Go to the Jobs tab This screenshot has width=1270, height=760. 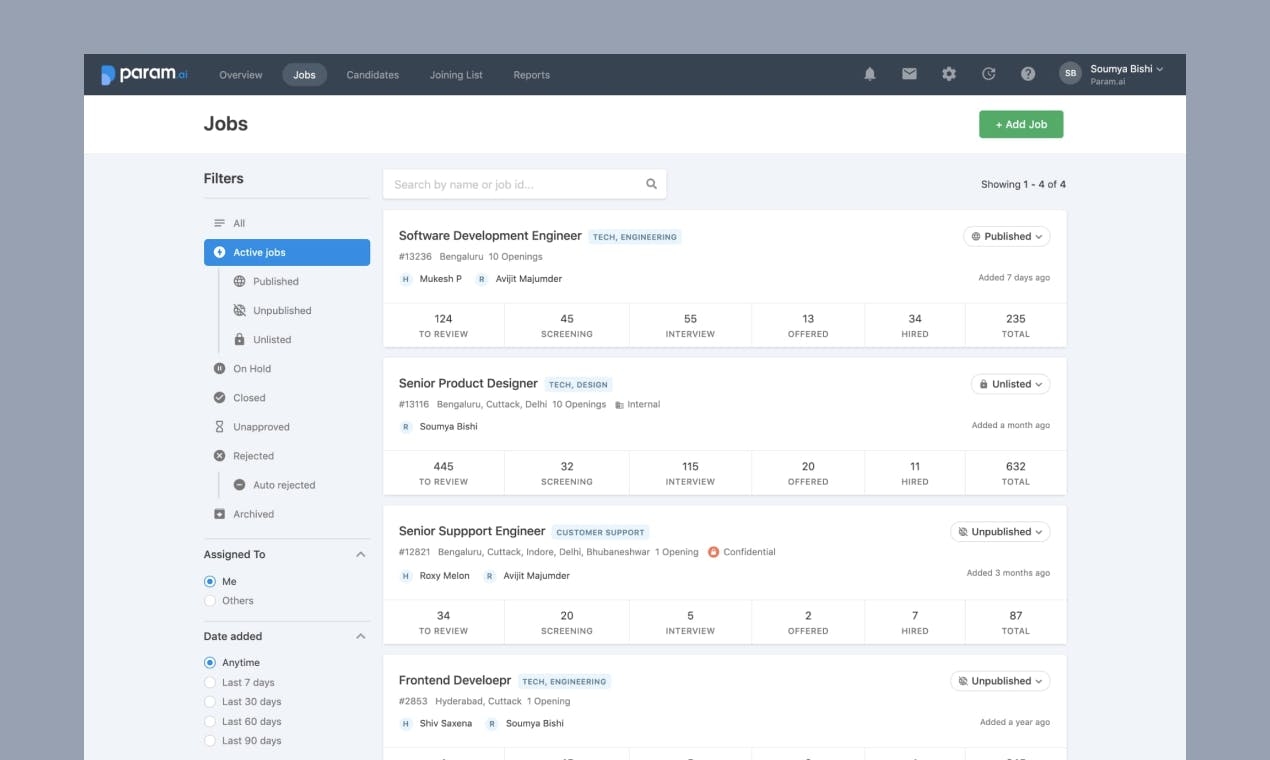[304, 75]
